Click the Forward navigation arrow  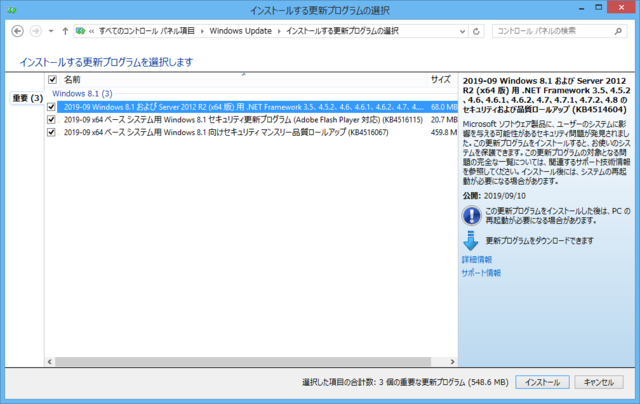pos(36,31)
